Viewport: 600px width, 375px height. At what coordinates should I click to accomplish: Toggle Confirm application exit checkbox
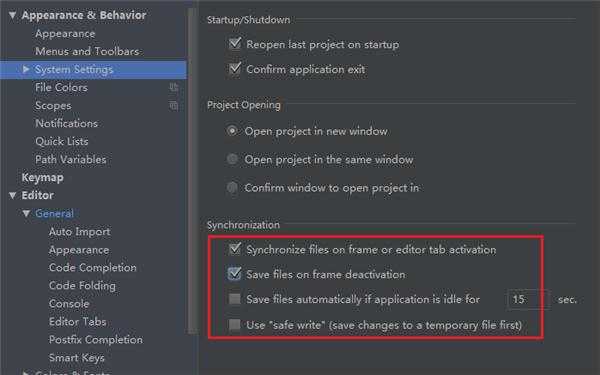[x=235, y=68]
